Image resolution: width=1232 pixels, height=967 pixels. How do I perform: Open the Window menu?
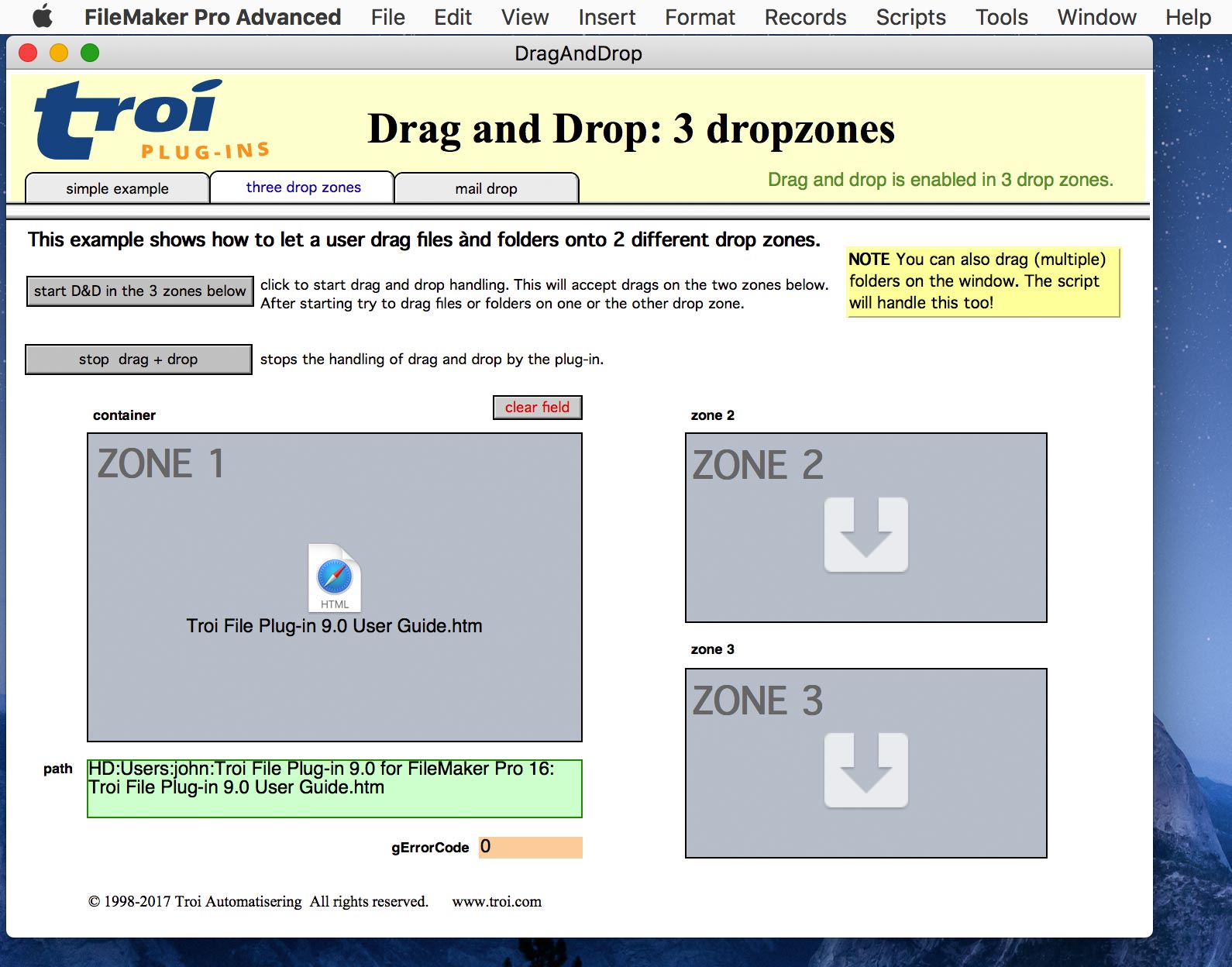(1096, 17)
